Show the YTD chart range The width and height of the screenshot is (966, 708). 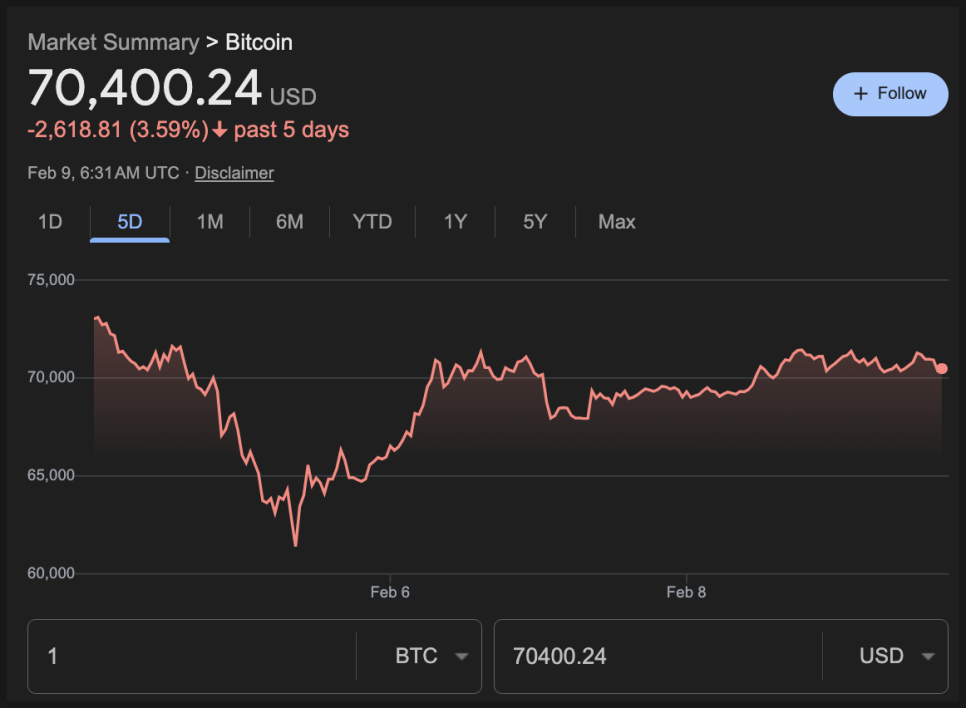(x=372, y=222)
